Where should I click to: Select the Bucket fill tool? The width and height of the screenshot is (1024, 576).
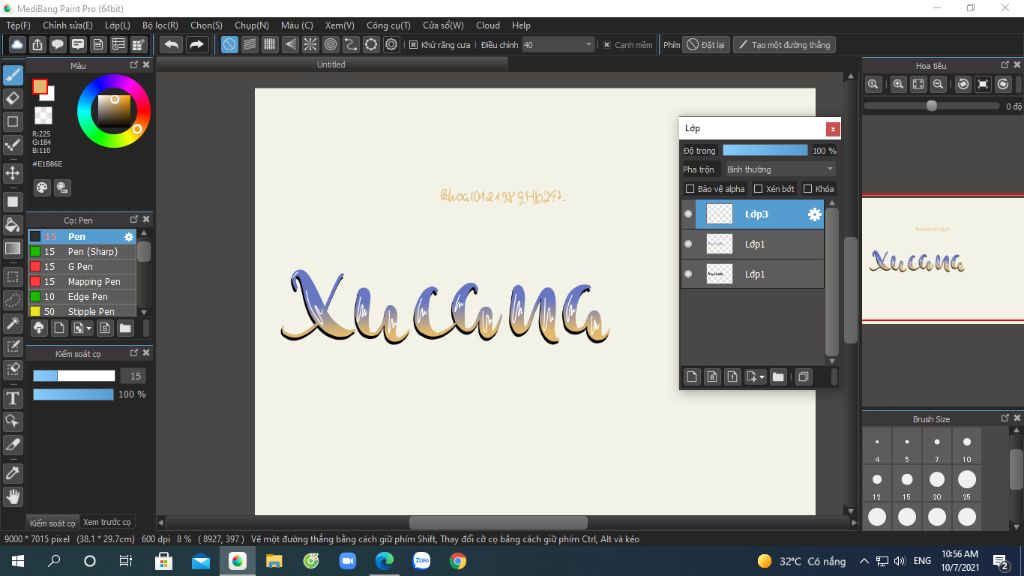pos(12,225)
